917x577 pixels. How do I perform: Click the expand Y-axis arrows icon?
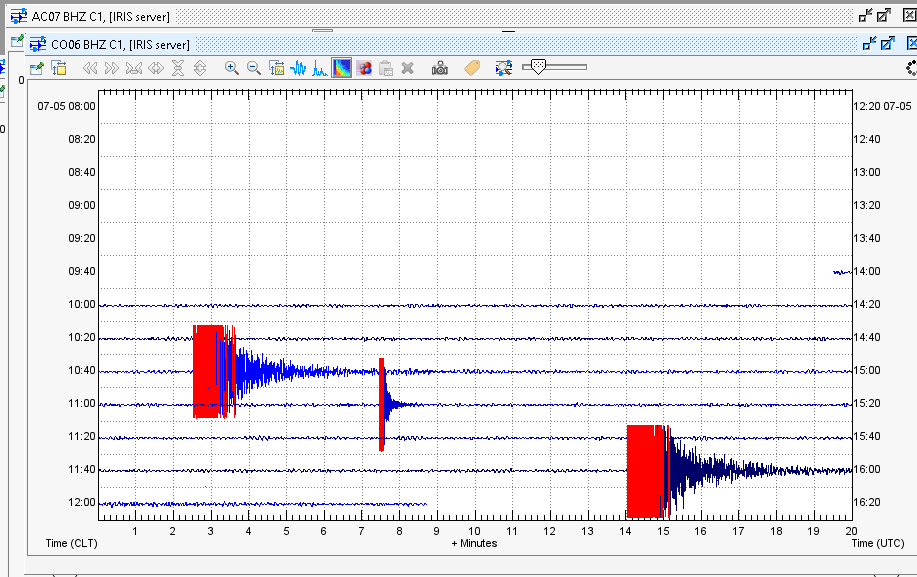(200, 68)
